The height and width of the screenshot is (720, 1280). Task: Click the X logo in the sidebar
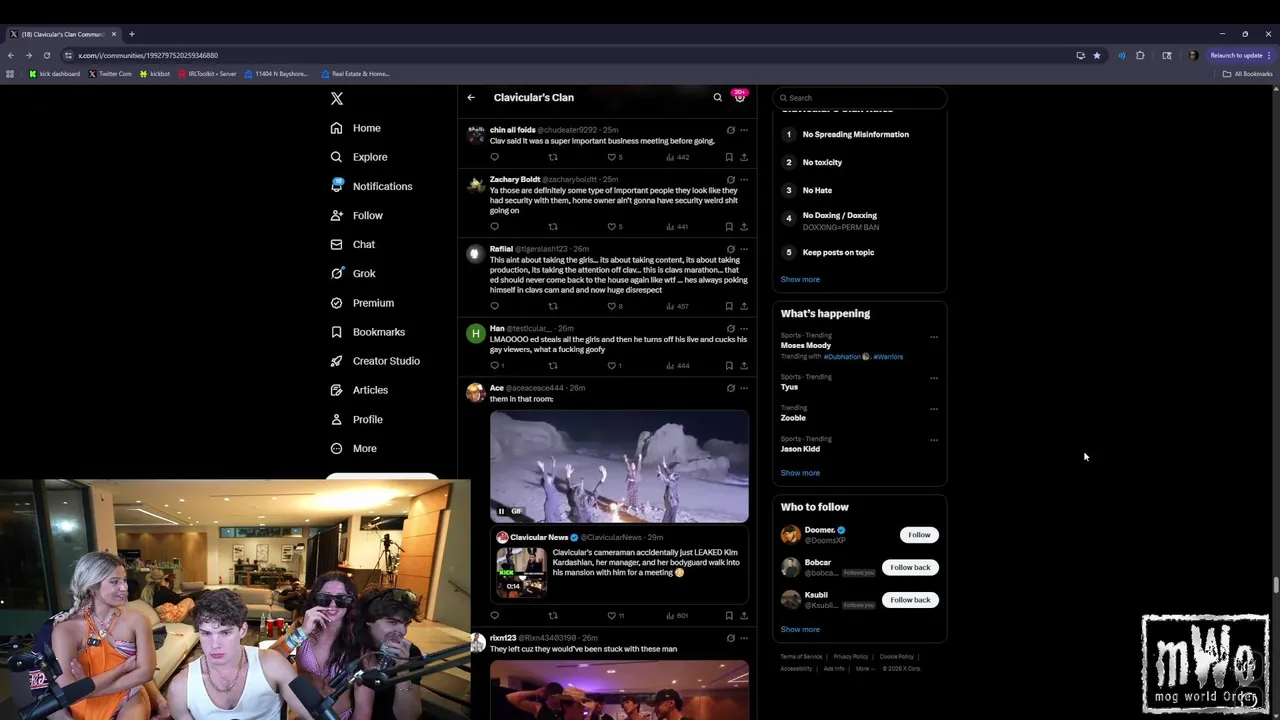(x=337, y=98)
